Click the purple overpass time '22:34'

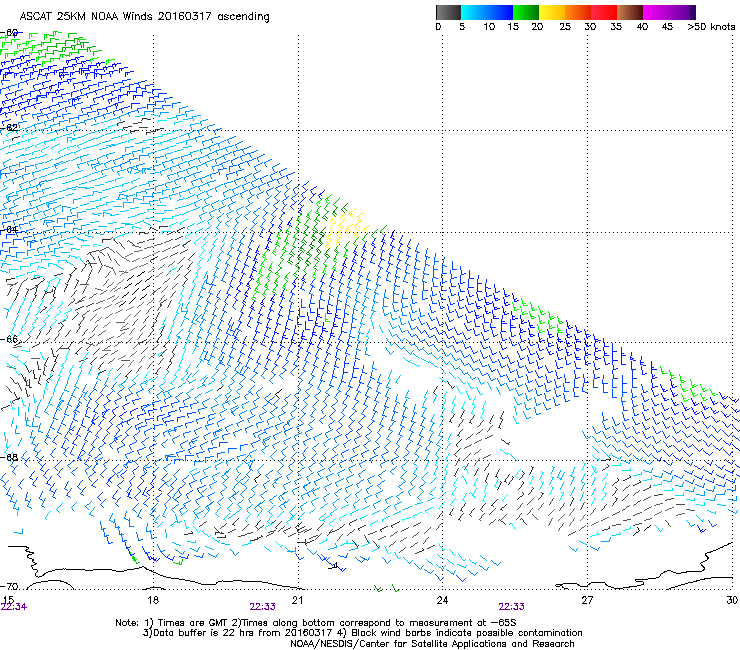[14, 607]
